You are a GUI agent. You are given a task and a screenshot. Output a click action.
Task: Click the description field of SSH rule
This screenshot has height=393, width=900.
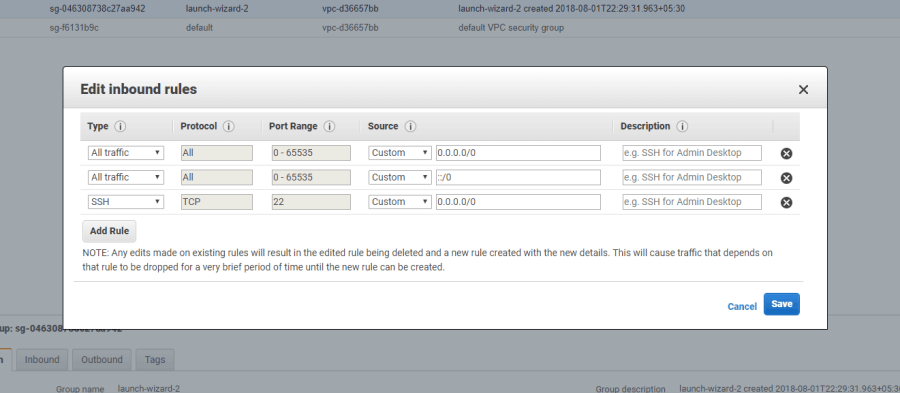tap(692, 202)
